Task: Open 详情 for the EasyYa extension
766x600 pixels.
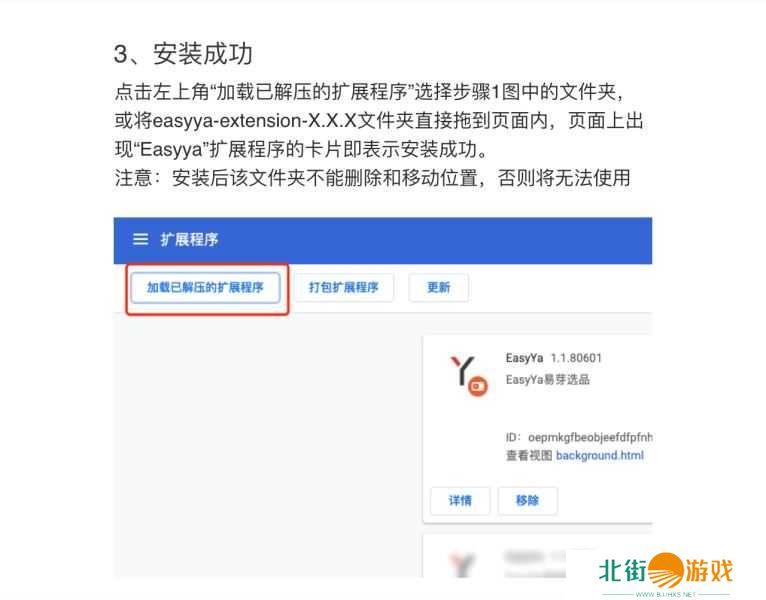Action: point(460,500)
